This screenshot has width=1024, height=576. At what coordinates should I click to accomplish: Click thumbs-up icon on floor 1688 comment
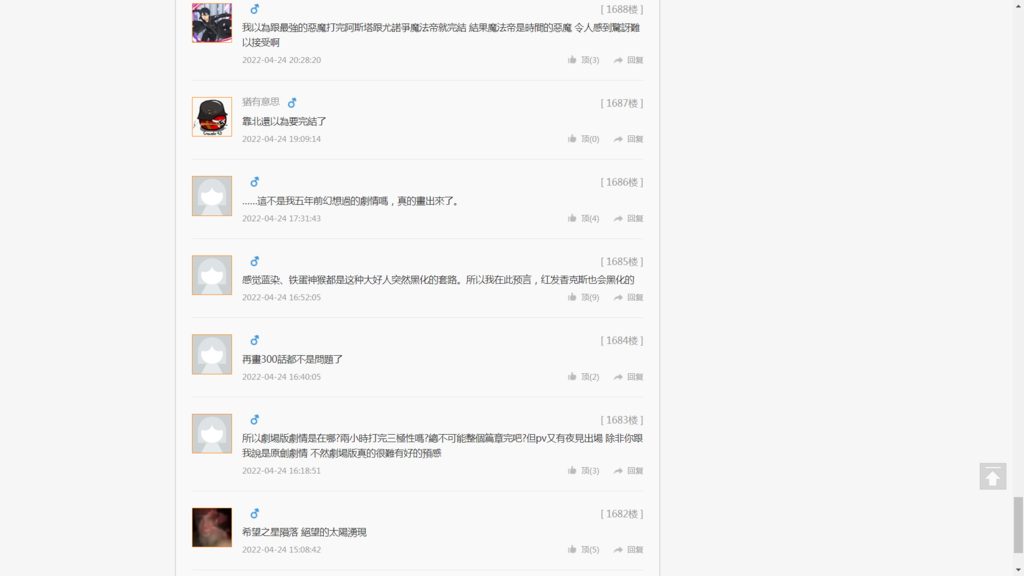[x=571, y=59]
